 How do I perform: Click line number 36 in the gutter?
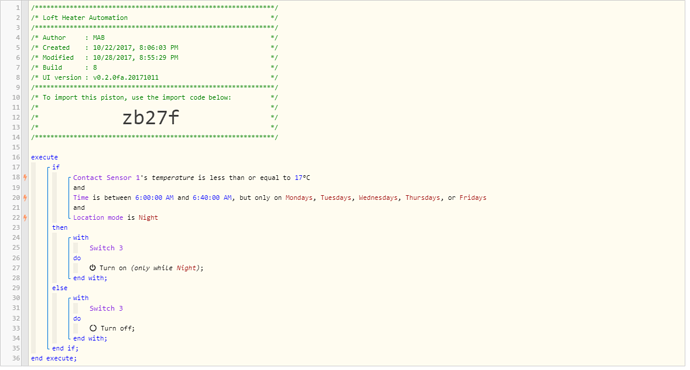(x=16, y=358)
